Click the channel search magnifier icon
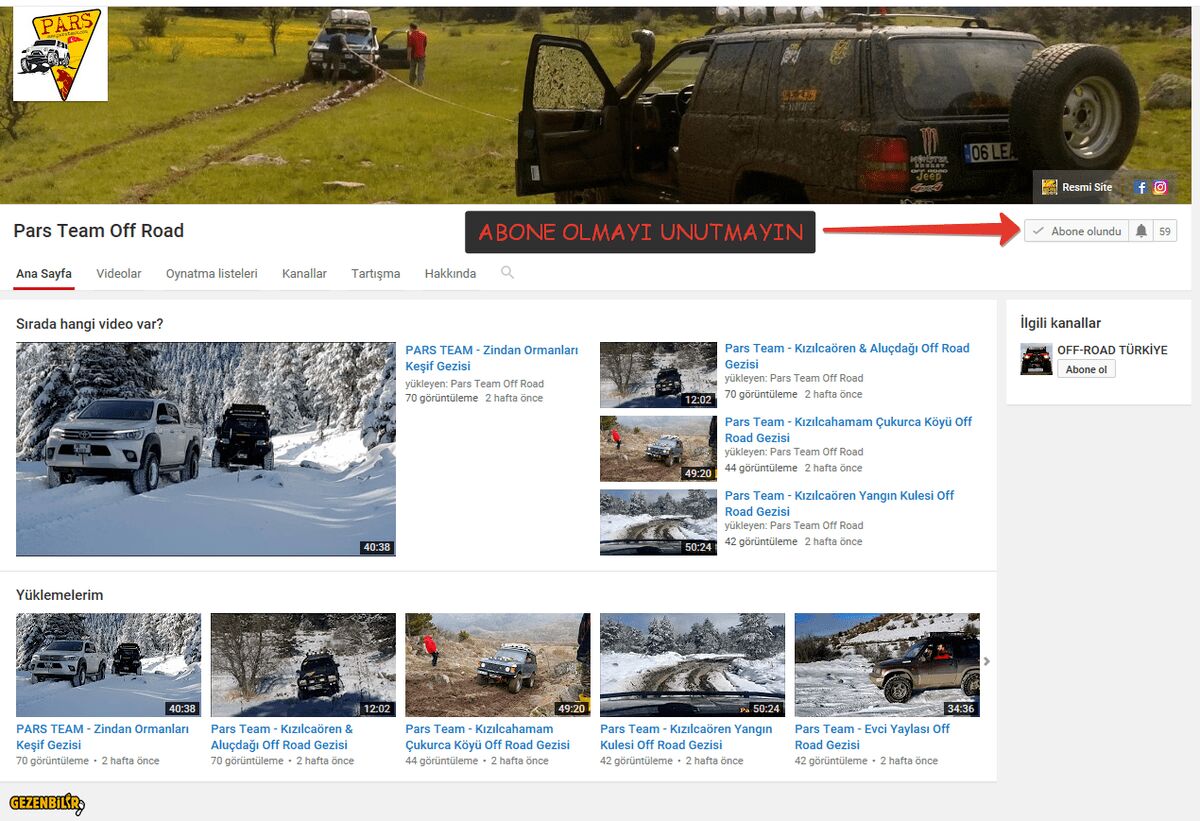The image size is (1200, 821). click(x=507, y=272)
